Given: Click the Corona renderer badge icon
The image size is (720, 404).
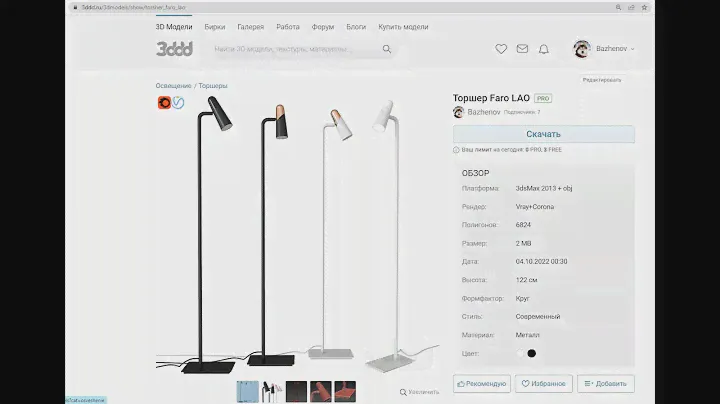Looking at the screenshot, I should coord(164,102).
